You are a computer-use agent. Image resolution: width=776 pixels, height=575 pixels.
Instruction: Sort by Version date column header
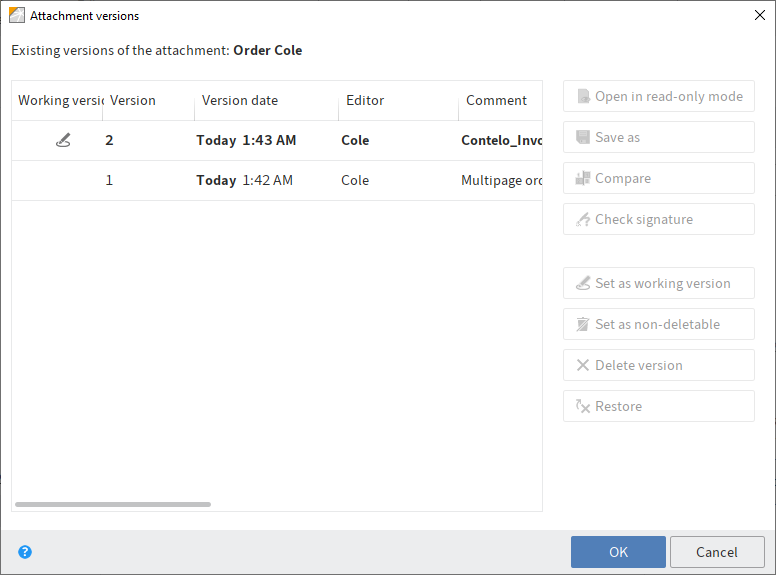point(267,100)
